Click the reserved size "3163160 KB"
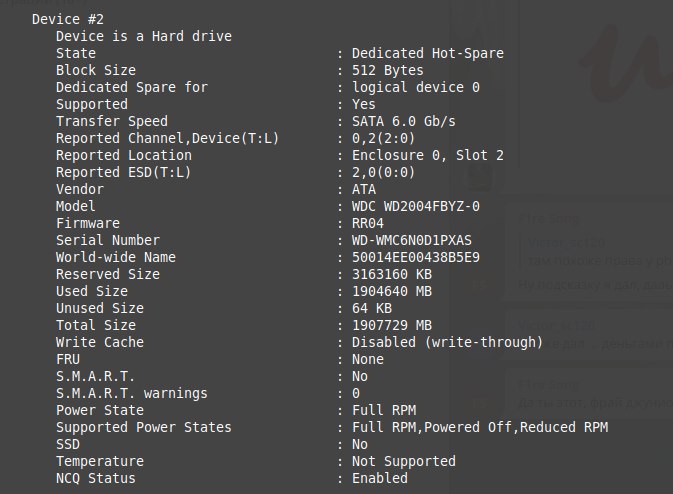673x494 pixels. [392, 274]
